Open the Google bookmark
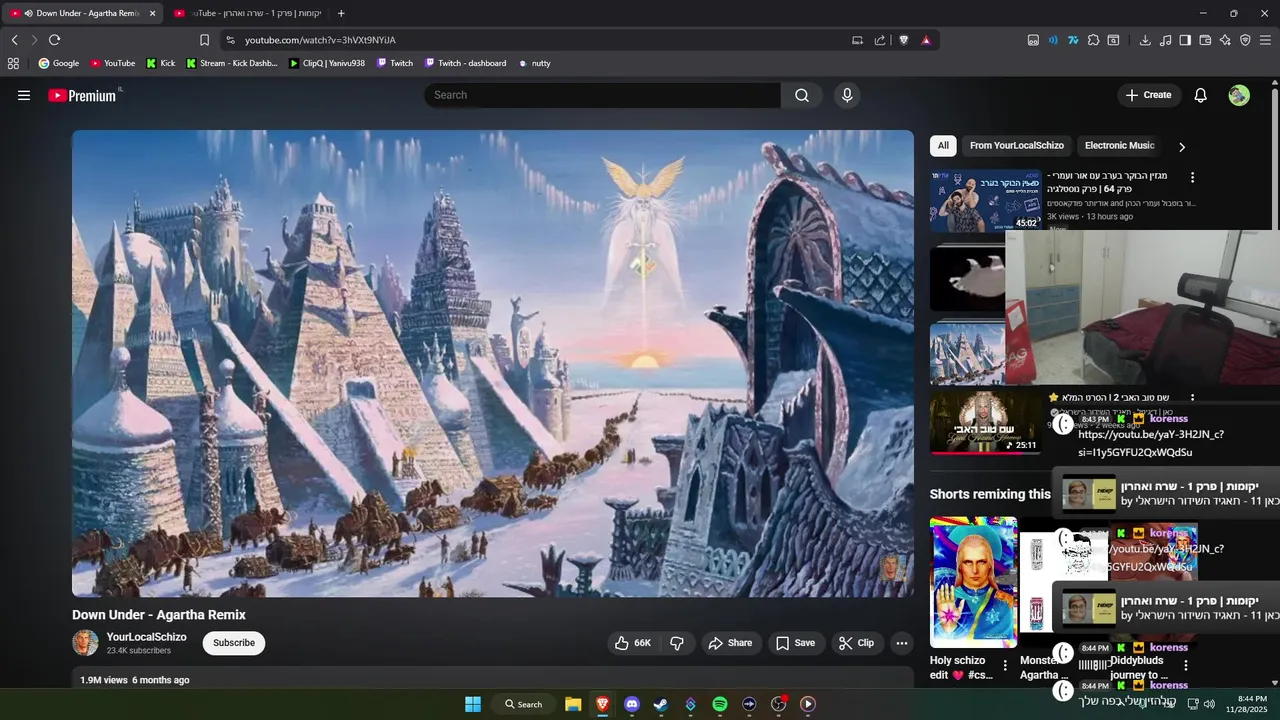Image resolution: width=1280 pixels, height=720 pixels. click(59, 63)
